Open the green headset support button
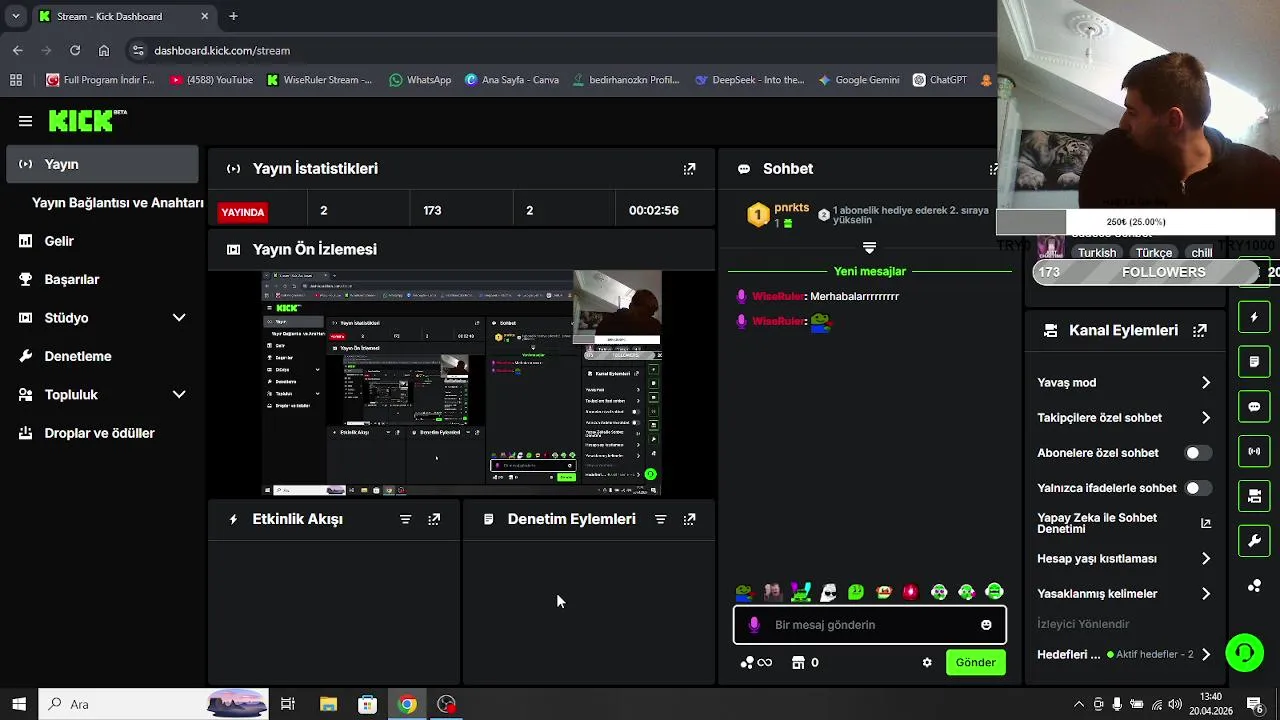Screen dimensions: 1280x720 coord(1245,653)
